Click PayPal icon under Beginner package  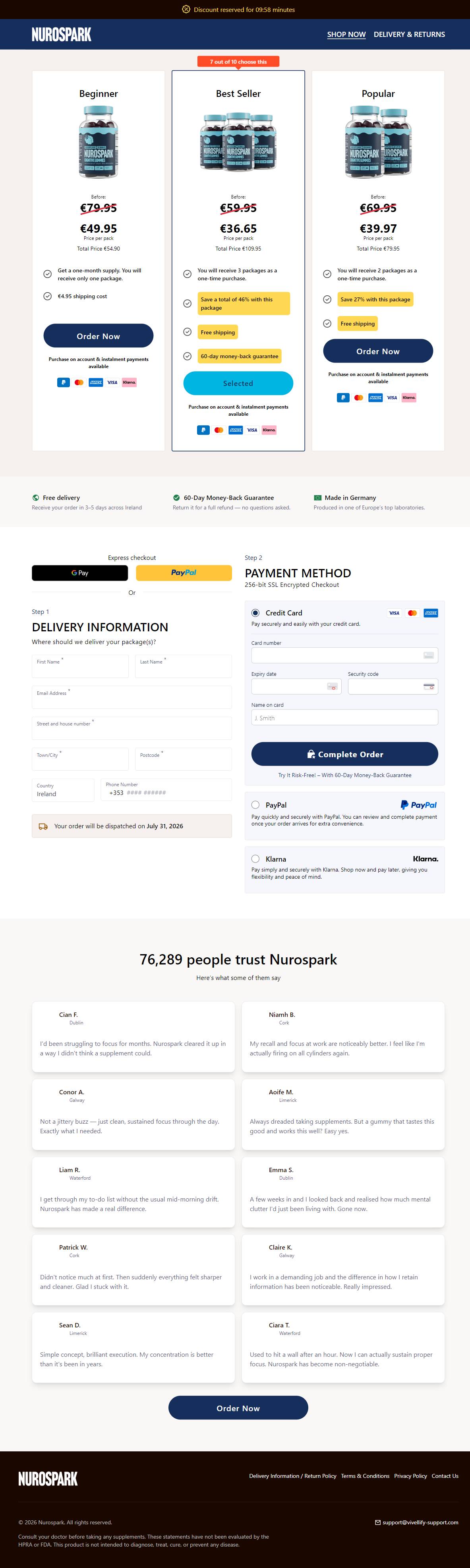point(63,382)
